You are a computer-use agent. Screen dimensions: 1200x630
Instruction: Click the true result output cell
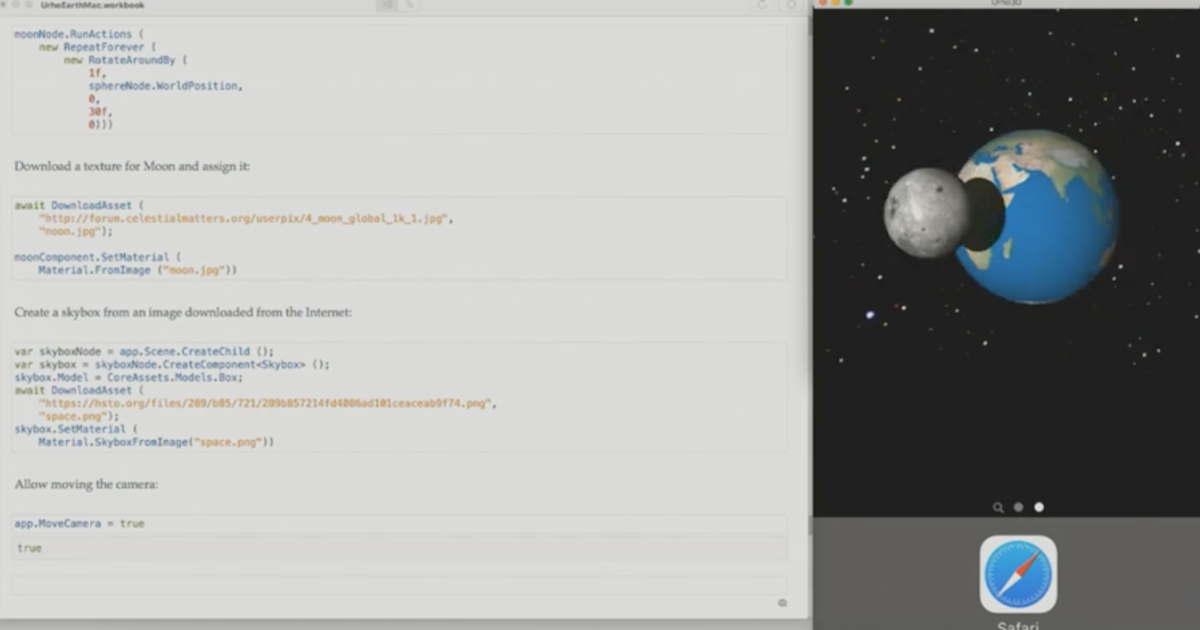(29, 547)
